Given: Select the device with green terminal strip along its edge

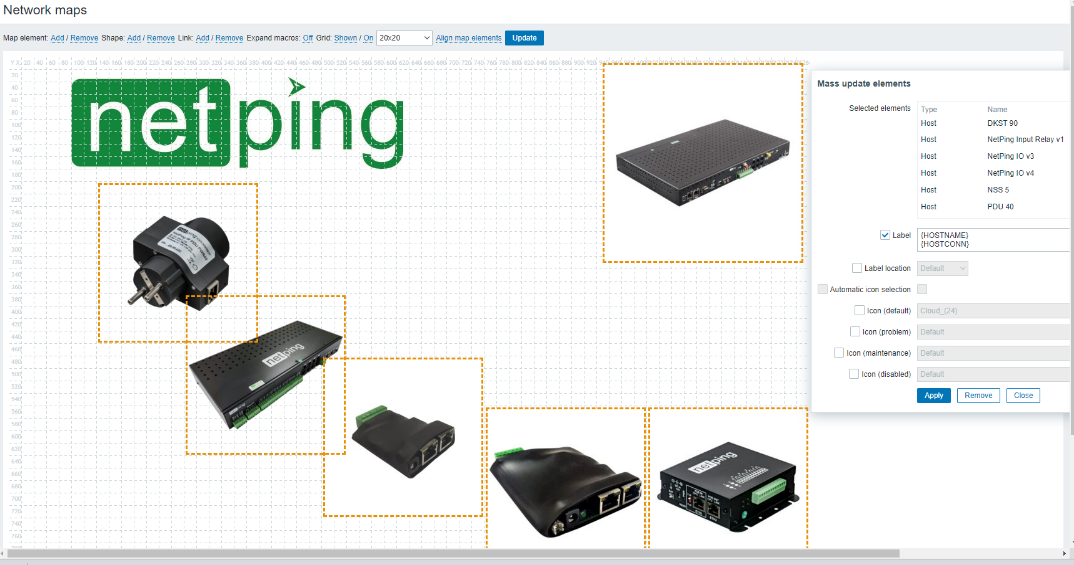Looking at the screenshot, I should click(266, 375).
